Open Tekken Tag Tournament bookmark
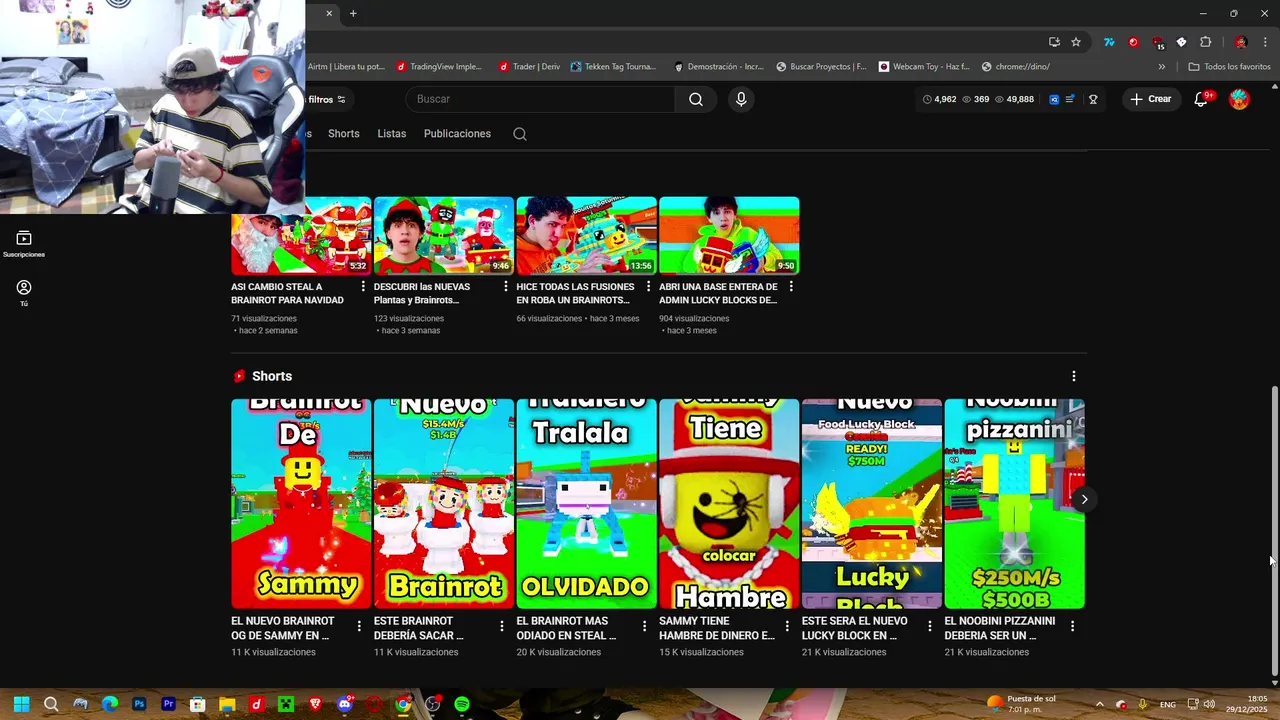This screenshot has height=720, width=1280. point(614,67)
